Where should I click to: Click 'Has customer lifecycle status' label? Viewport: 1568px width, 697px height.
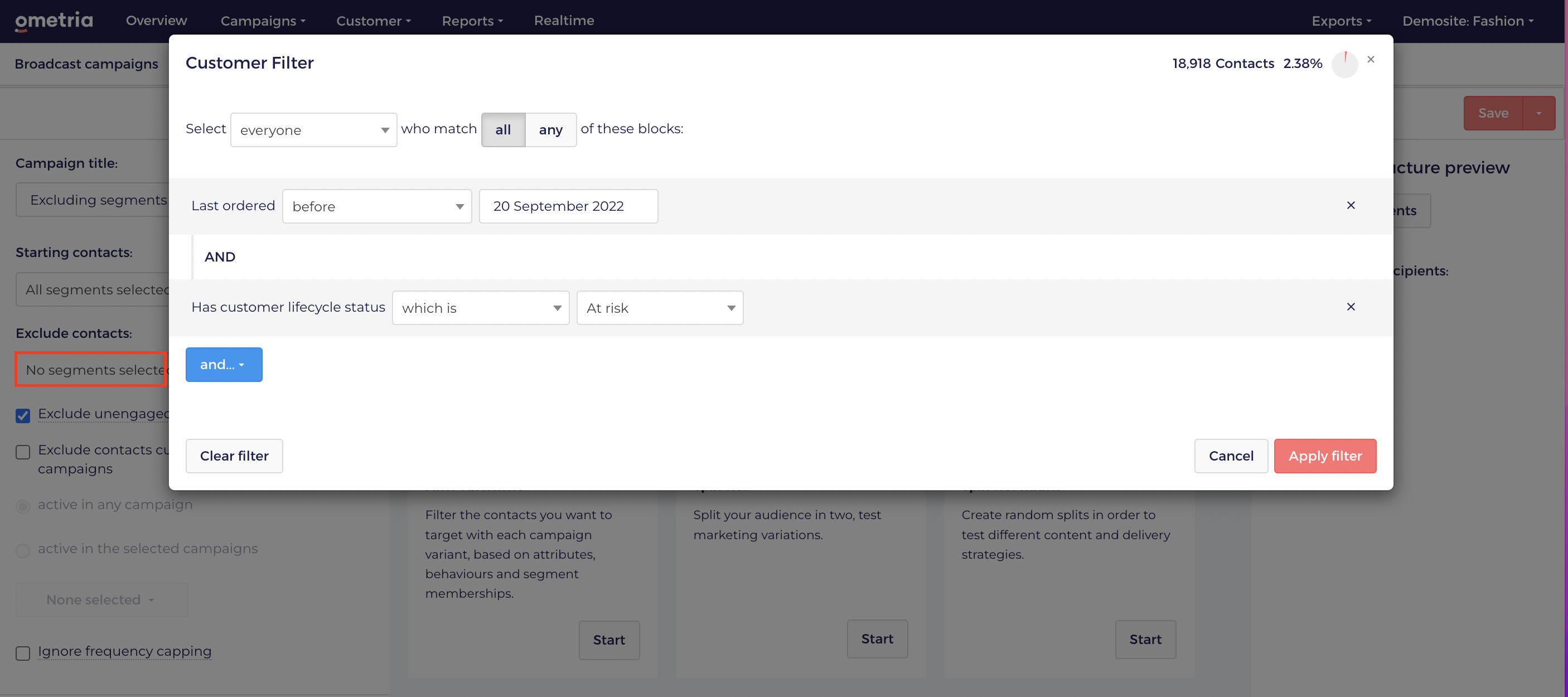[288, 307]
